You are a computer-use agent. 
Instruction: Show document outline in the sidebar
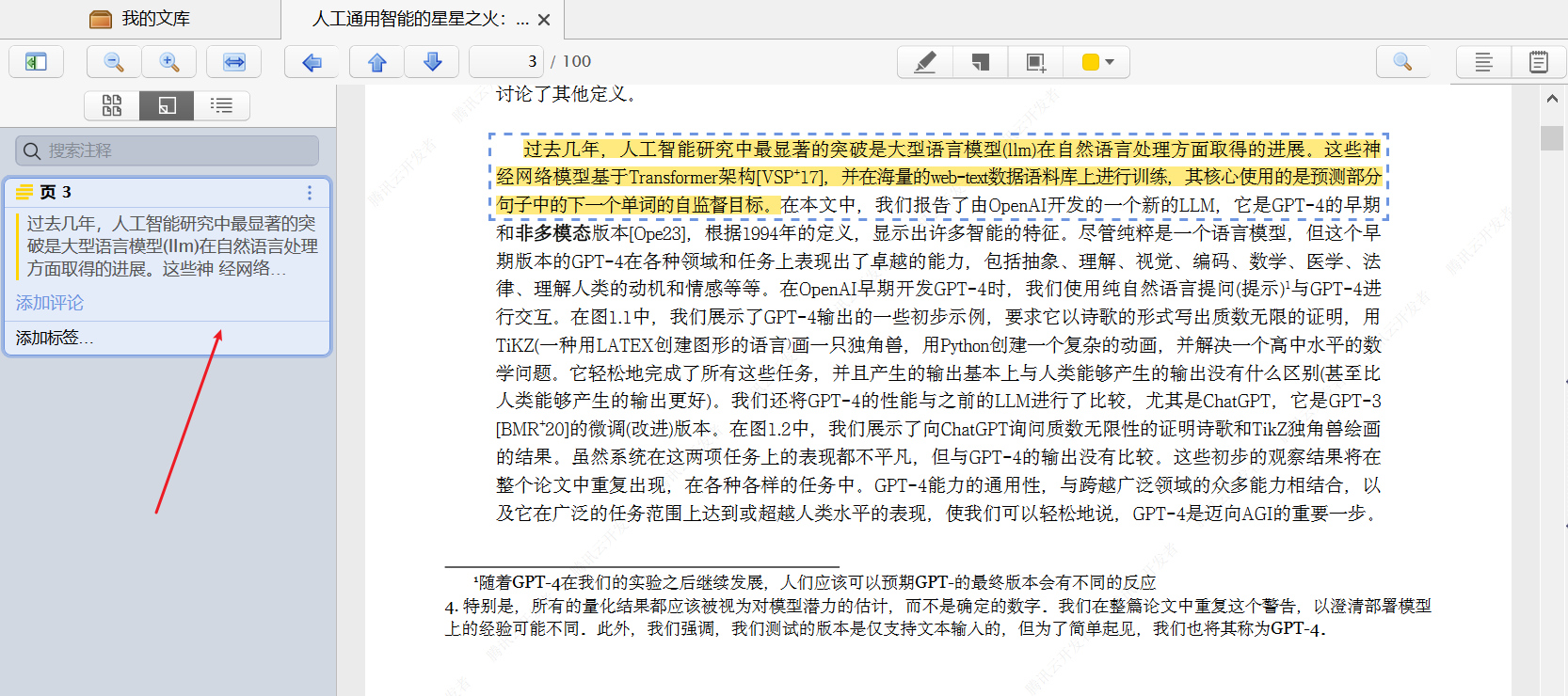[x=221, y=105]
